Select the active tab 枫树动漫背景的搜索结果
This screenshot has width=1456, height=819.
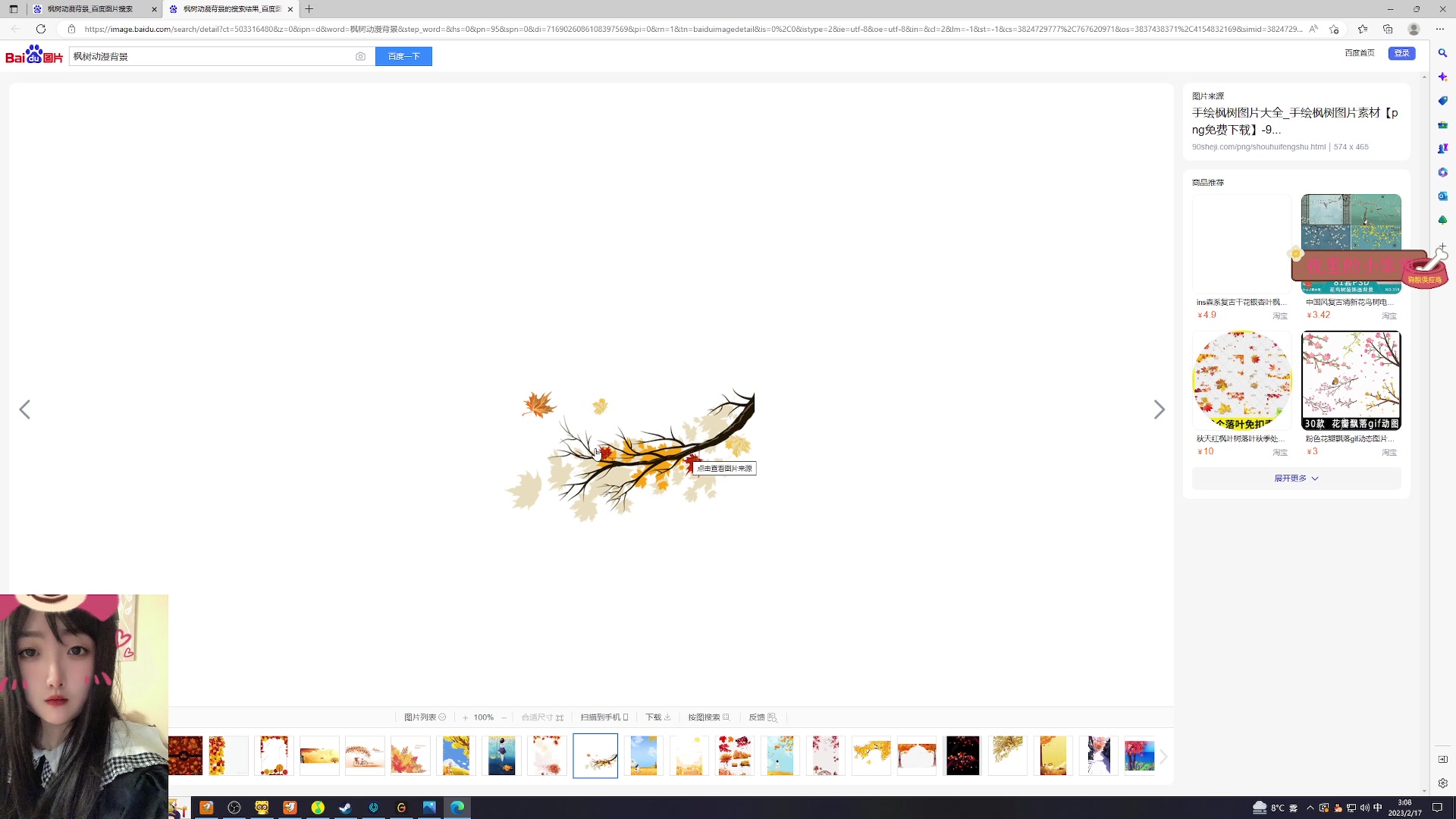click(231, 9)
